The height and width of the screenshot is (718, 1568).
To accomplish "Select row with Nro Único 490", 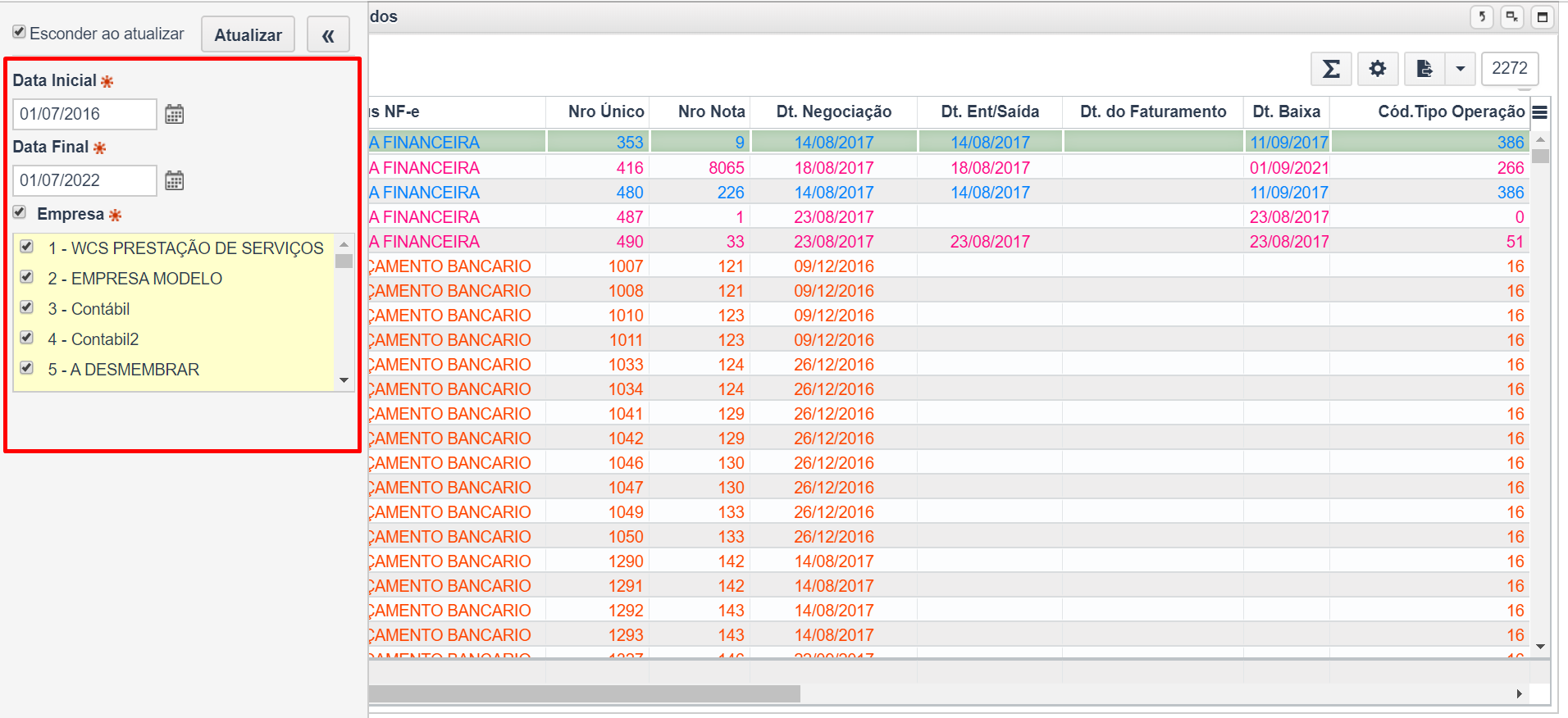I will [x=949, y=242].
